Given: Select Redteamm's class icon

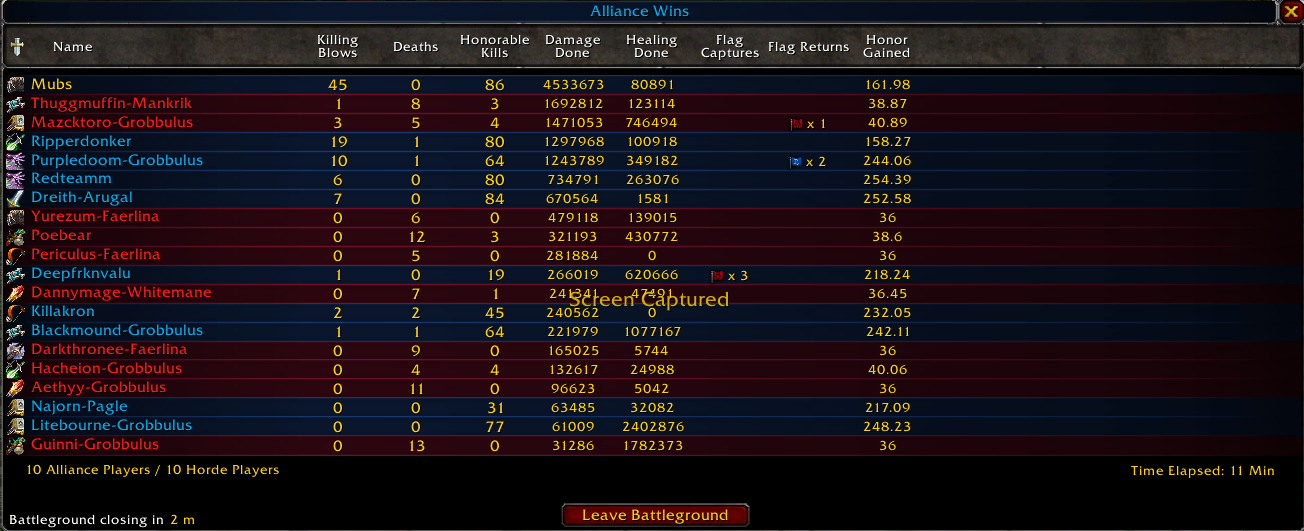Looking at the screenshot, I should point(15,180).
